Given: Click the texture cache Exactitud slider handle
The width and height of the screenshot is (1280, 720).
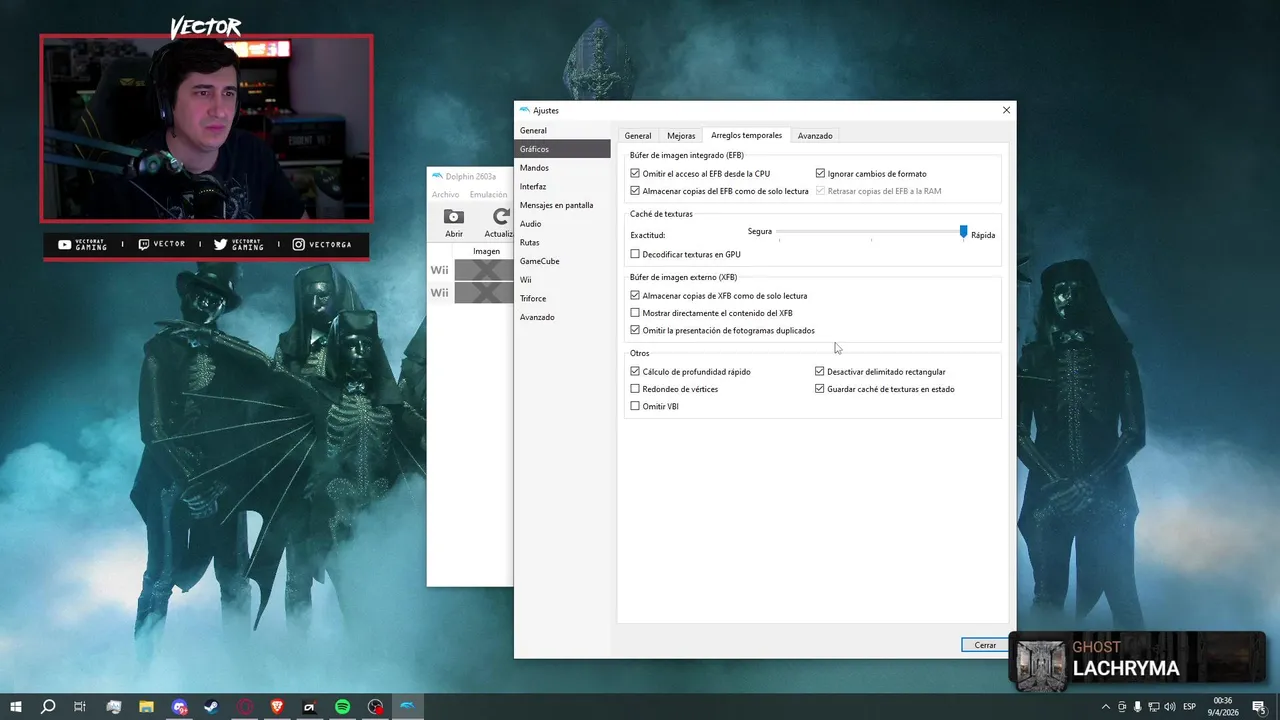Looking at the screenshot, I should click(x=964, y=232).
